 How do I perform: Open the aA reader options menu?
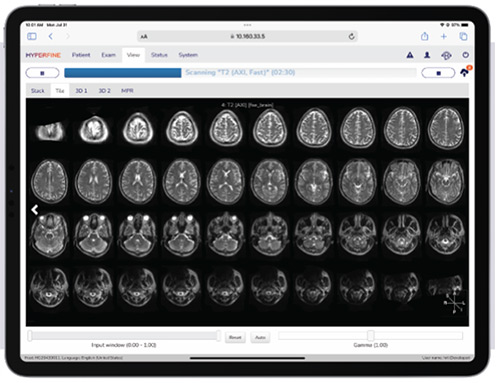pos(144,37)
